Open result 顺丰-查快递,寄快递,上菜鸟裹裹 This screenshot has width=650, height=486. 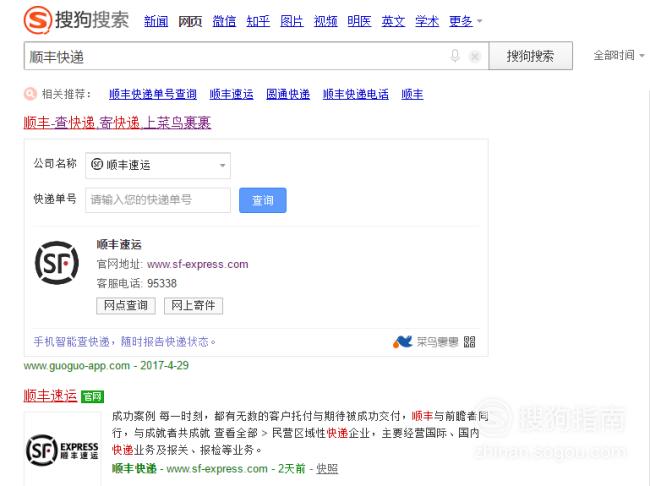point(117,123)
